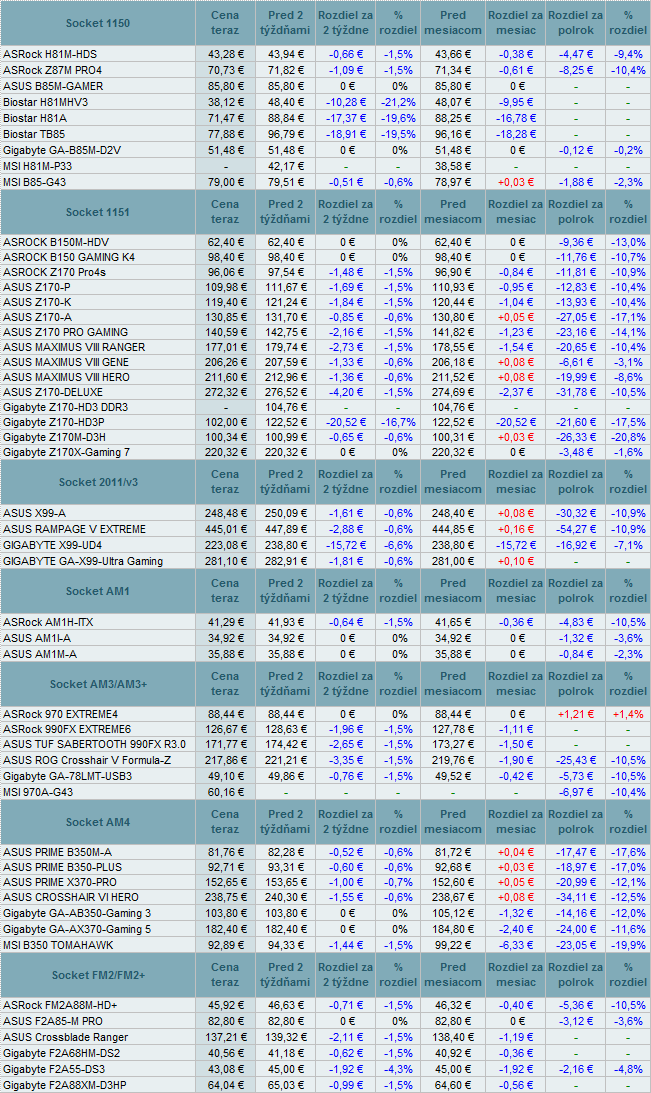Viewport: 651px width, 1093px height.
Task: Click the ASUS ROG Crosshair V Formula-Z name
Action: pos(87,760)
